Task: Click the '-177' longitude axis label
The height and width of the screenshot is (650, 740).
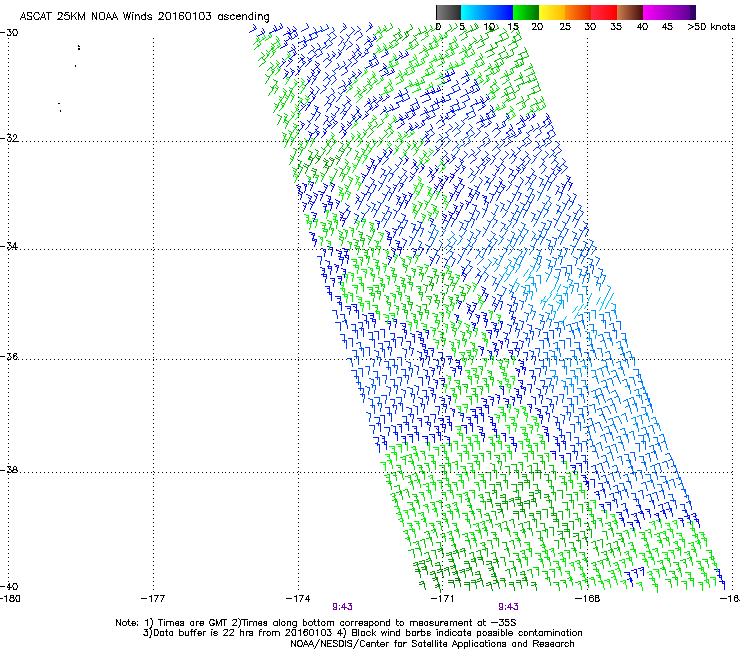Action: point(153,599)
